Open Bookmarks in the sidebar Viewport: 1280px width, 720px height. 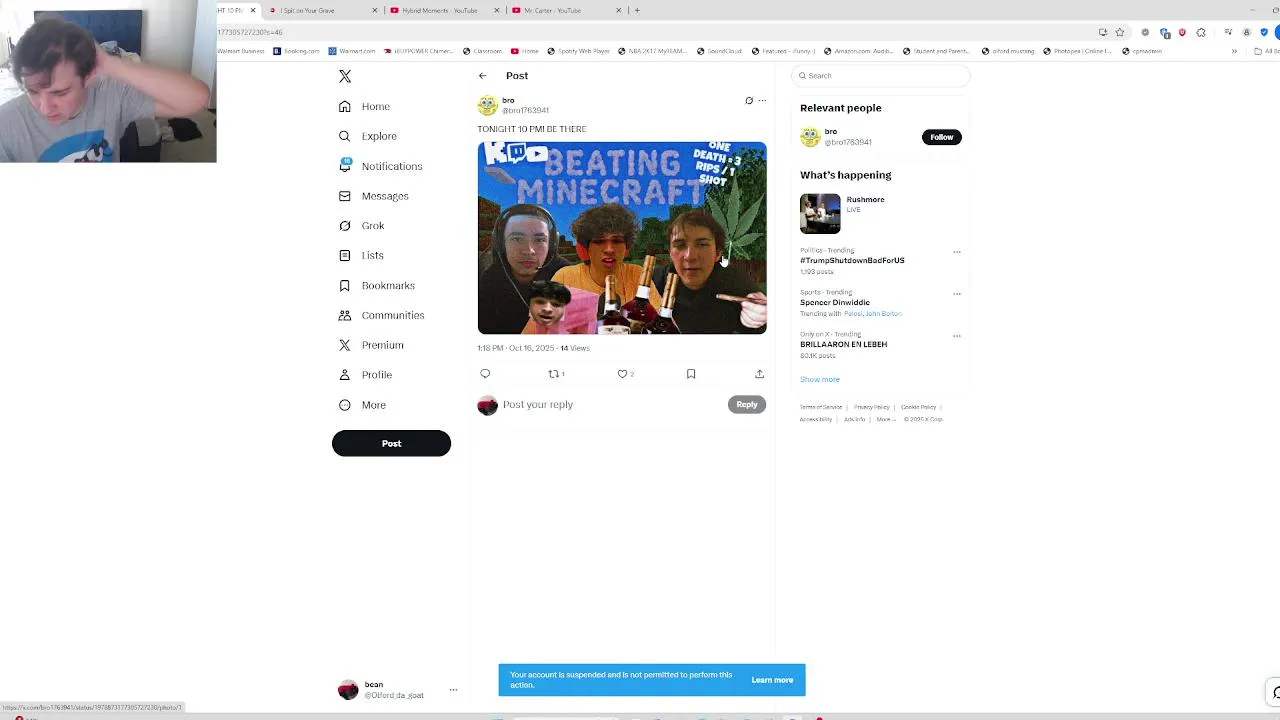376,285
